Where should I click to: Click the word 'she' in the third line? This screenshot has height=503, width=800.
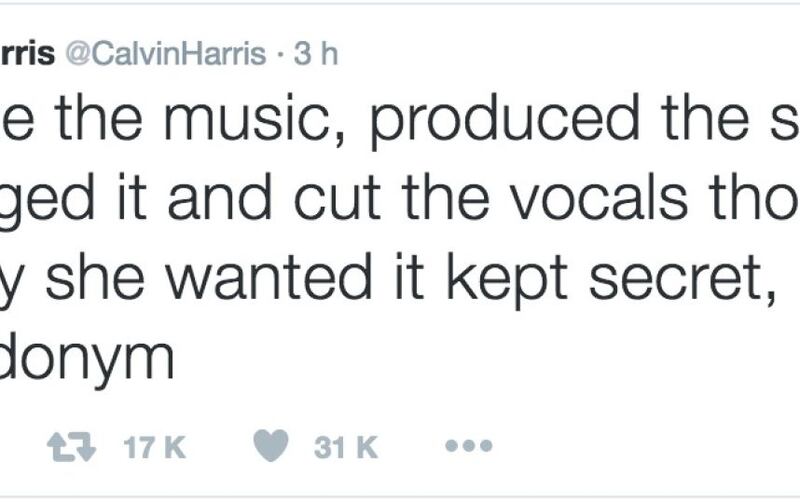point(96,278)
